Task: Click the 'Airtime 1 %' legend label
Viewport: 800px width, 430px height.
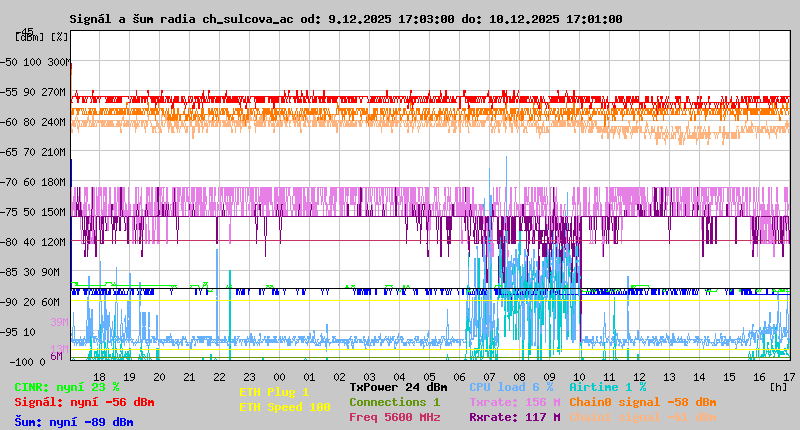Action: [x=608, y=387]
